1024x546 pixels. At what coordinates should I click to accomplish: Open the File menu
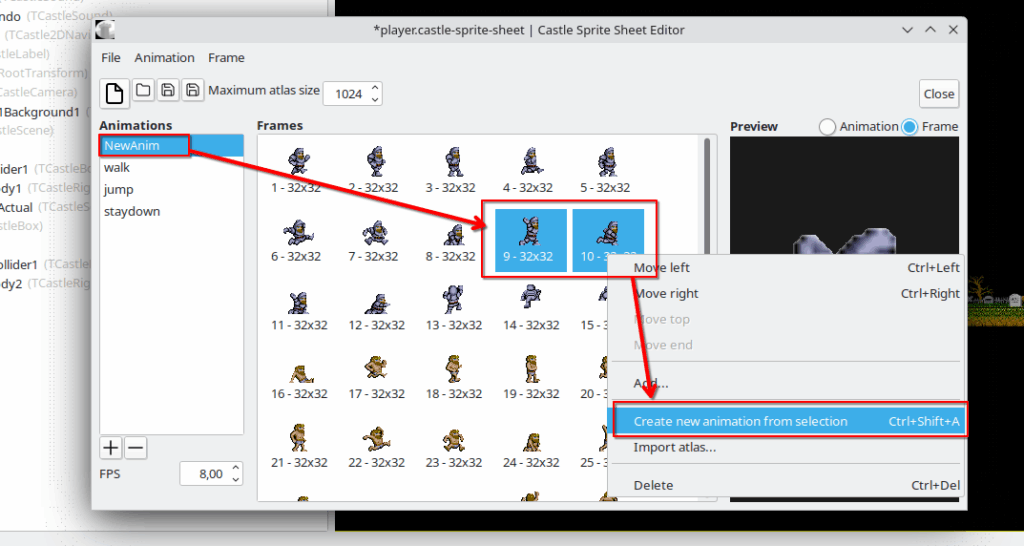coord(110,58)
